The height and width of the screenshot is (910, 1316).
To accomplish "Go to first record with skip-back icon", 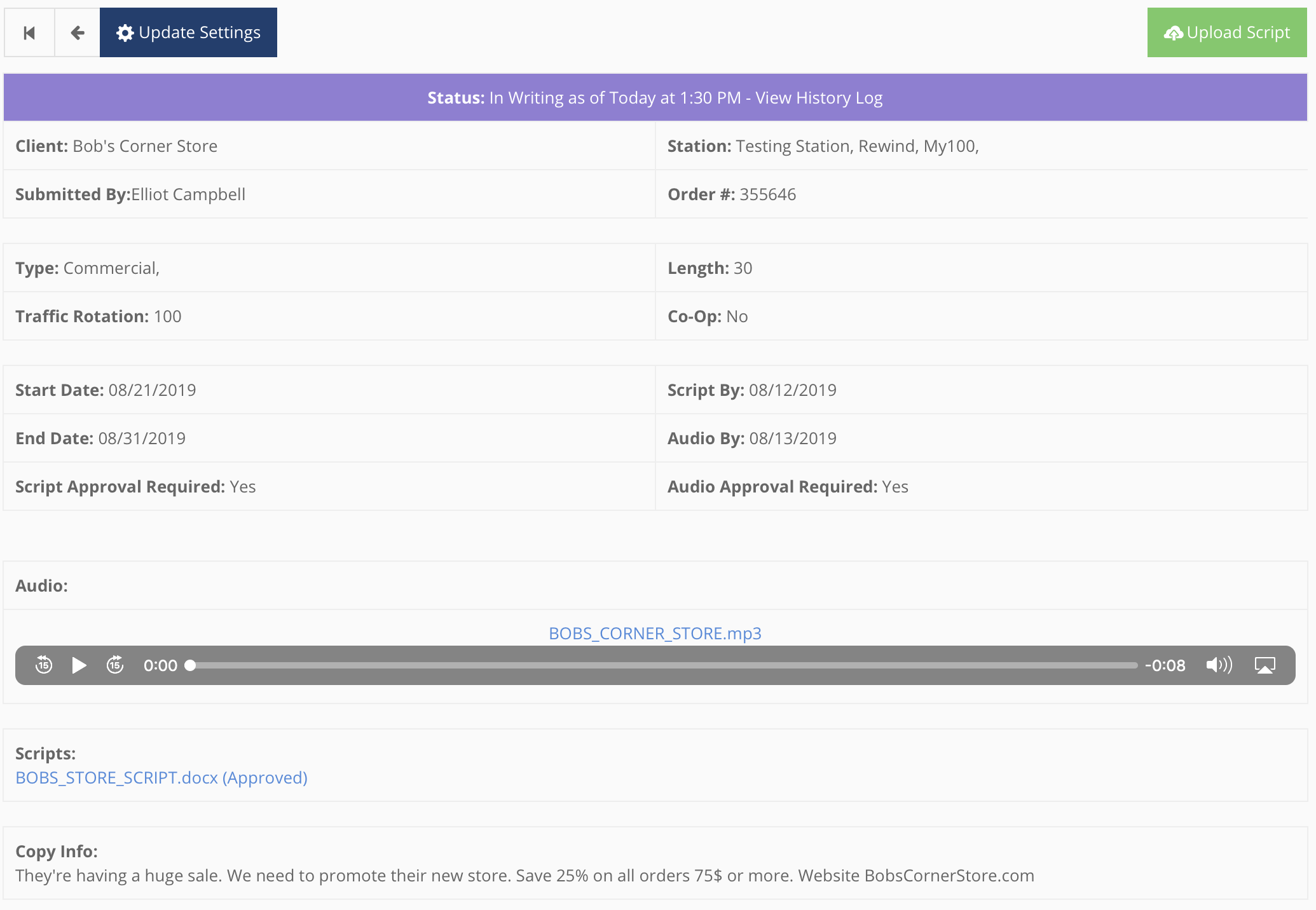I will (x=29, y=32).
